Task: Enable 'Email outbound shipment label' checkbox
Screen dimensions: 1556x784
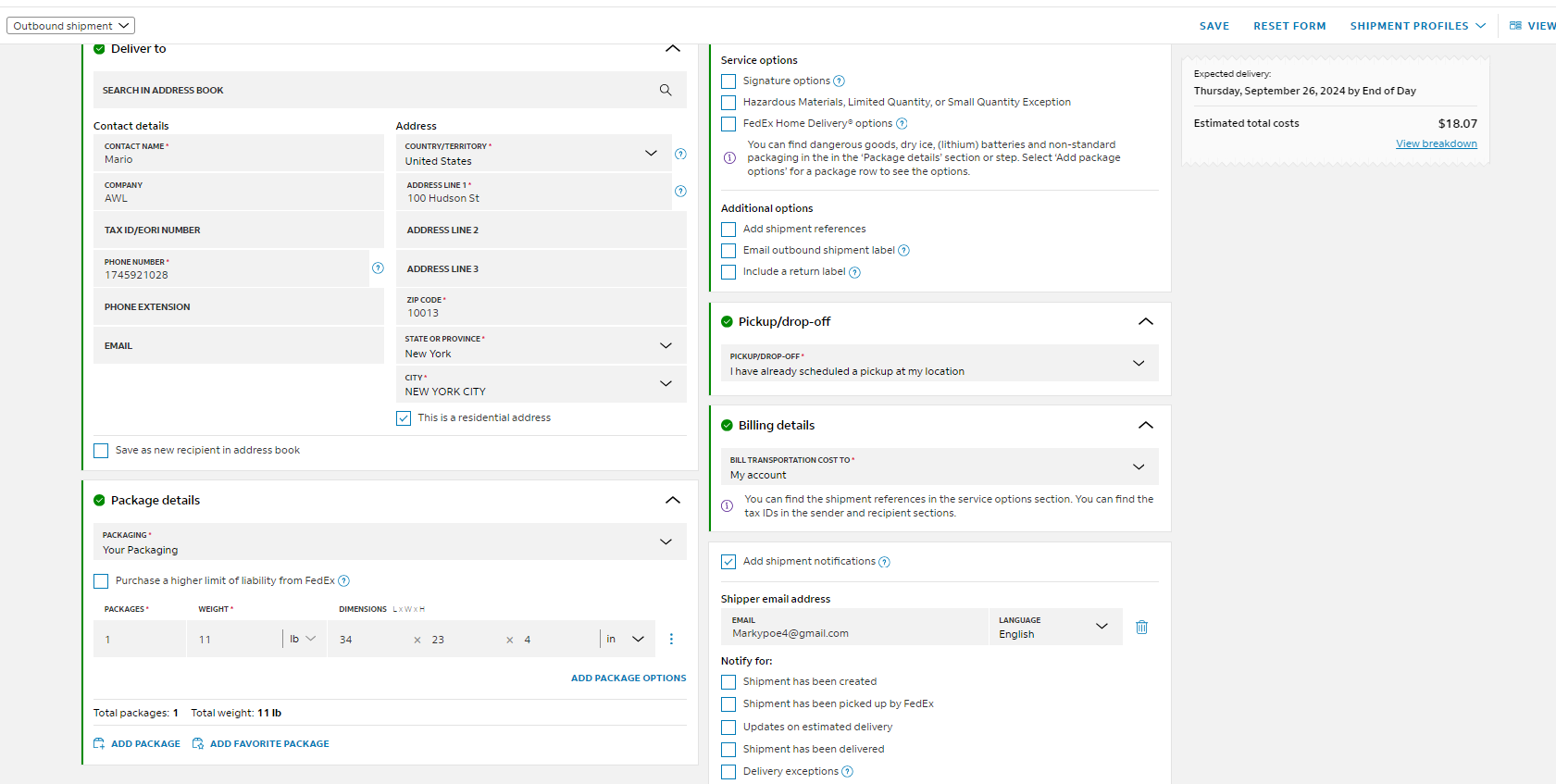Action: pyautogui.click(x=728, y=251)
